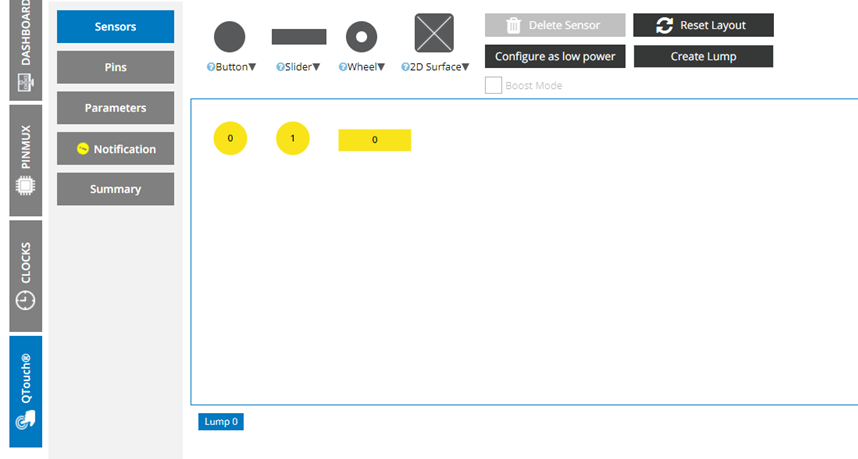Screen dimensions: 858x459
Task: Click the help icon beside Button label
Action: pyautogui.click(x=210, y=67)
